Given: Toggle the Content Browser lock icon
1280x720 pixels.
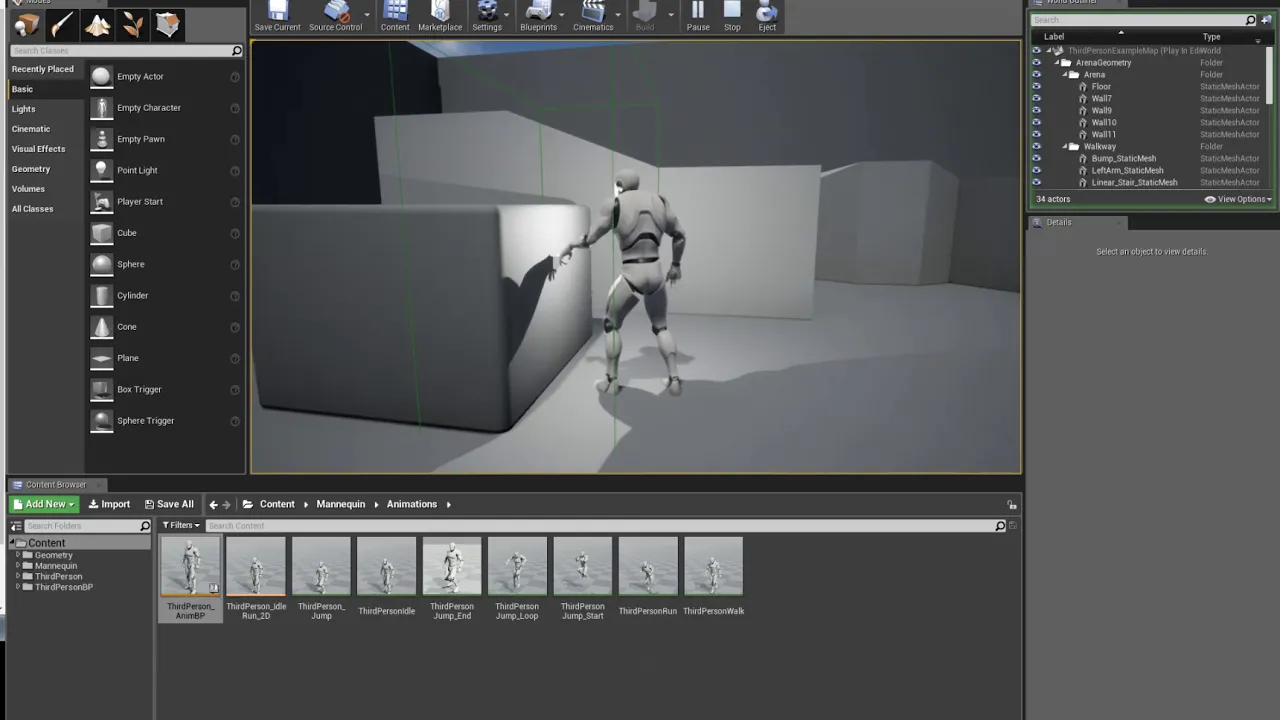Looking at the screenshot, I should click(x=1012, y=505).
